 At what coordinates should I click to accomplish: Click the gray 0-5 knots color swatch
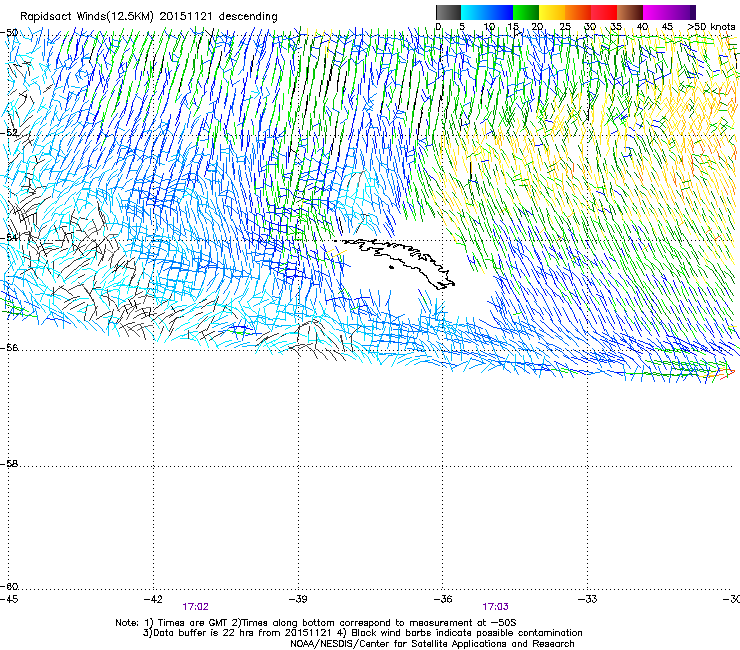448,12
